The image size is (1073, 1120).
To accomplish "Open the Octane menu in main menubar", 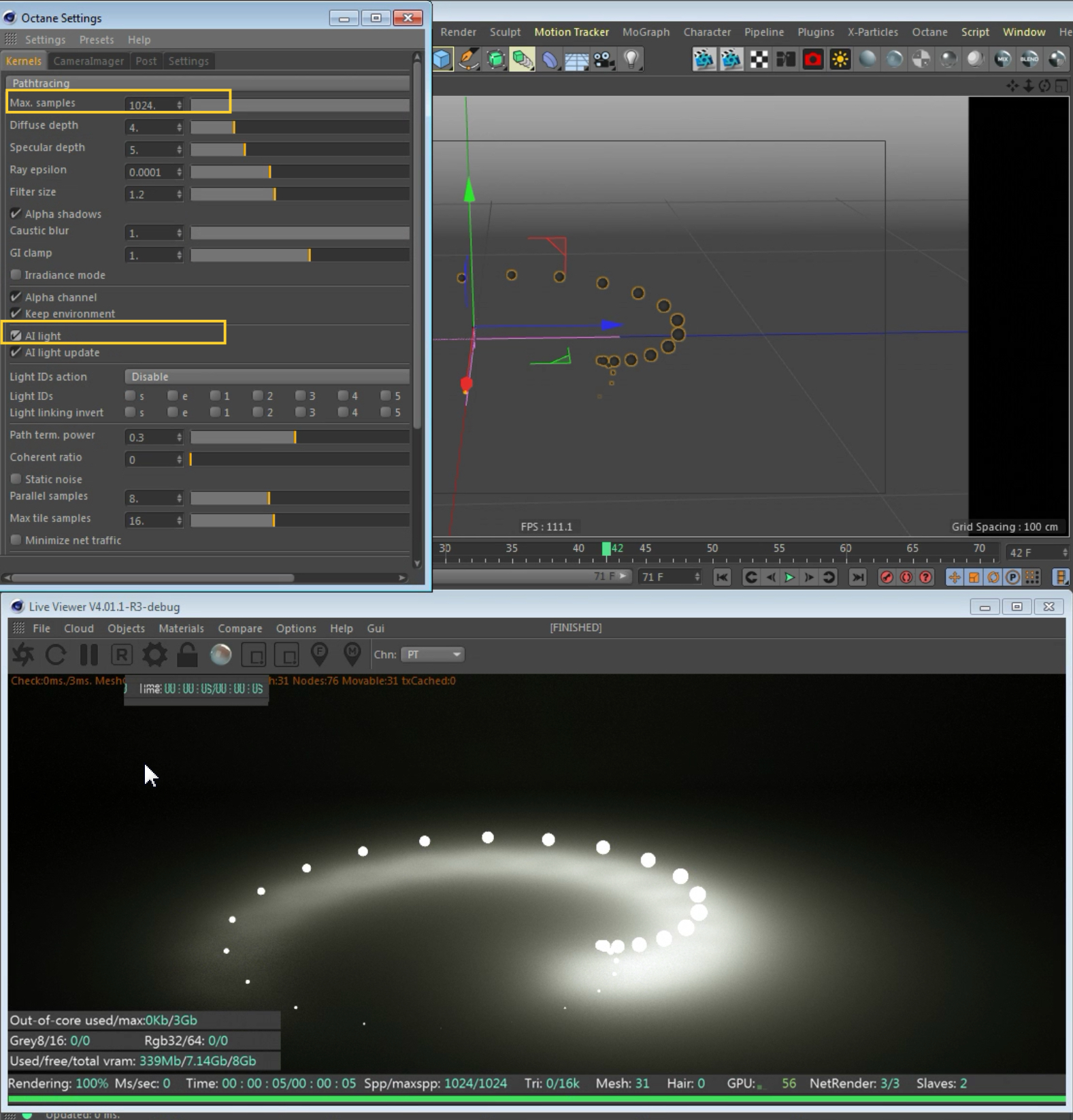I will click(x=929, y=32).
